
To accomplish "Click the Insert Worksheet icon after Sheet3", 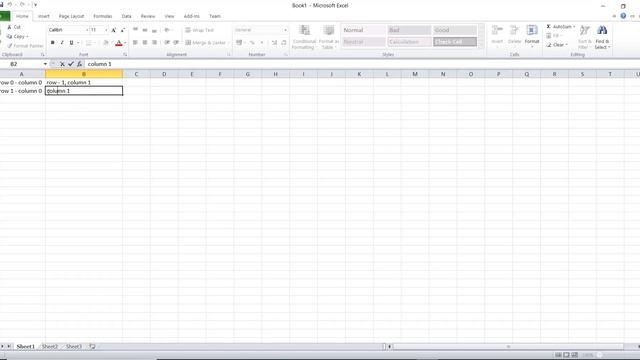I will pyautogui.click(x=92, y=347).
